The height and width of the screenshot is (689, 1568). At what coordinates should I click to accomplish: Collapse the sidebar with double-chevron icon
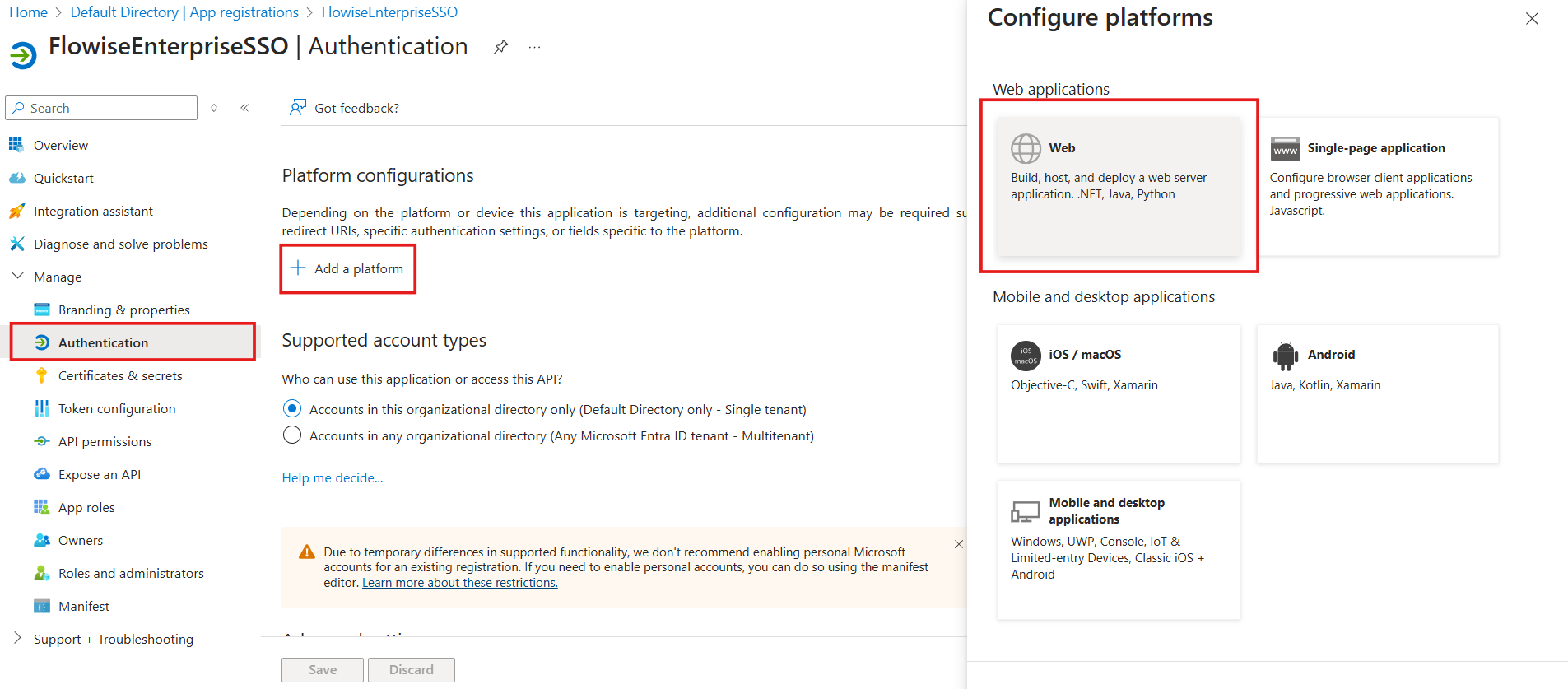[244, 108]
